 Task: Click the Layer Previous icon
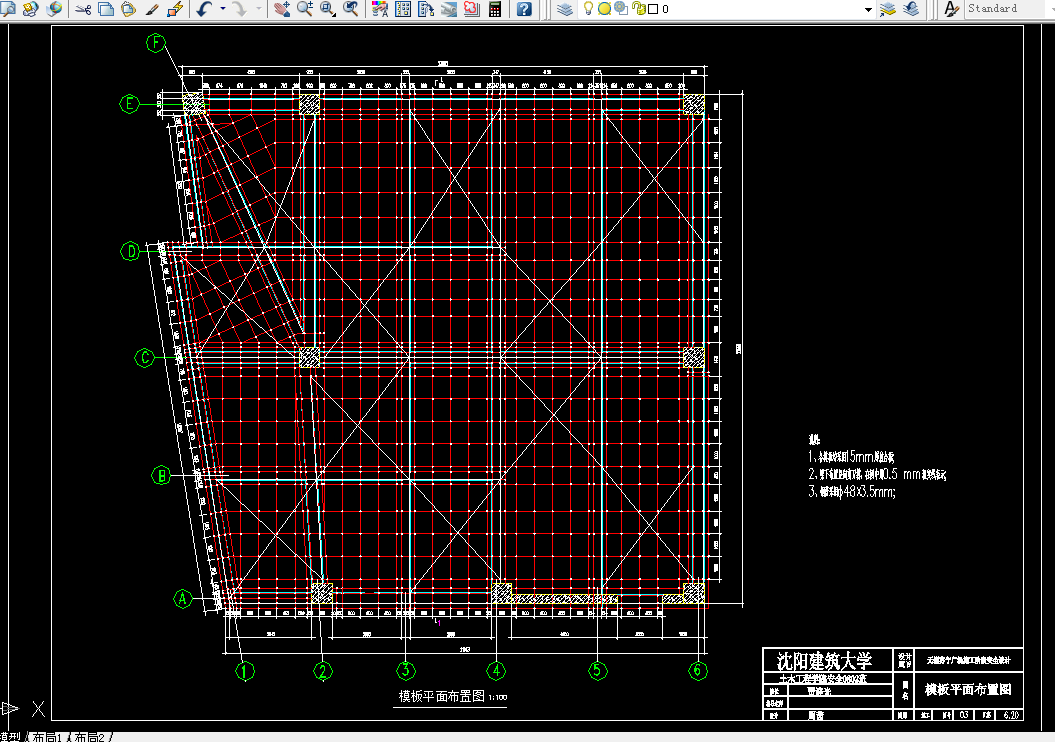pyautogui.click(x=911, y=9)
